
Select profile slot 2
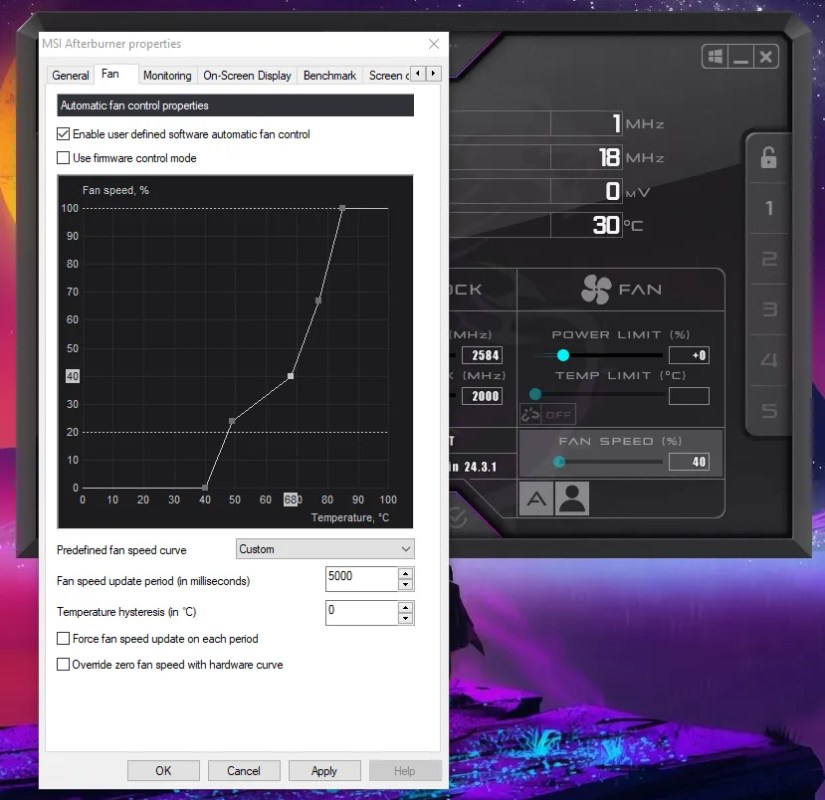coord(769,259)
